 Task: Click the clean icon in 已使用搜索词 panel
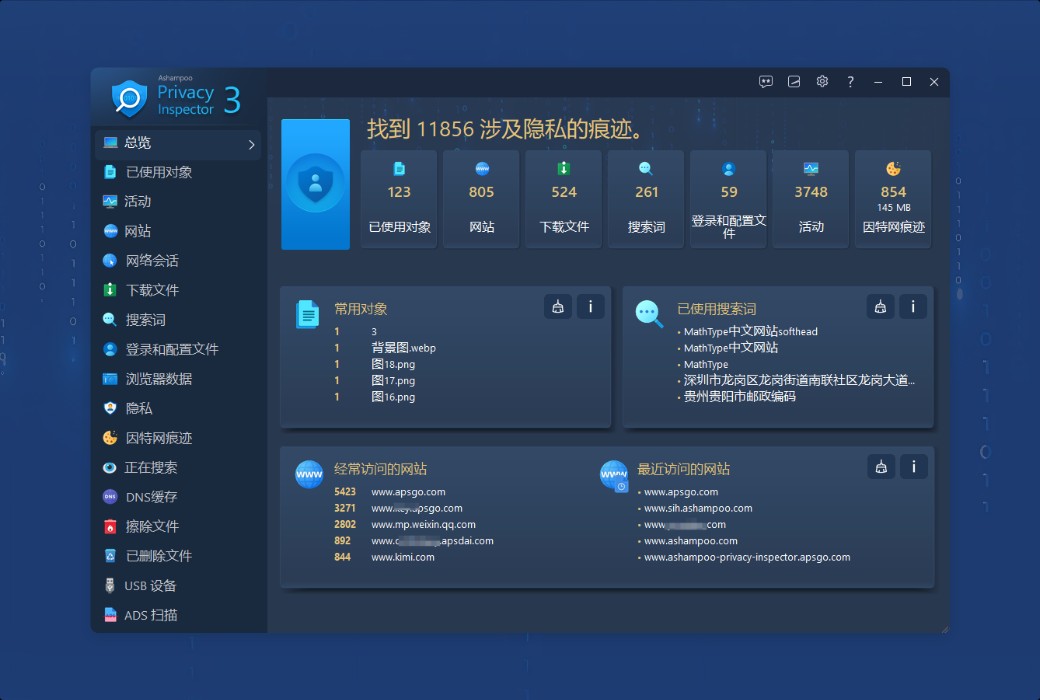[880, 307]
